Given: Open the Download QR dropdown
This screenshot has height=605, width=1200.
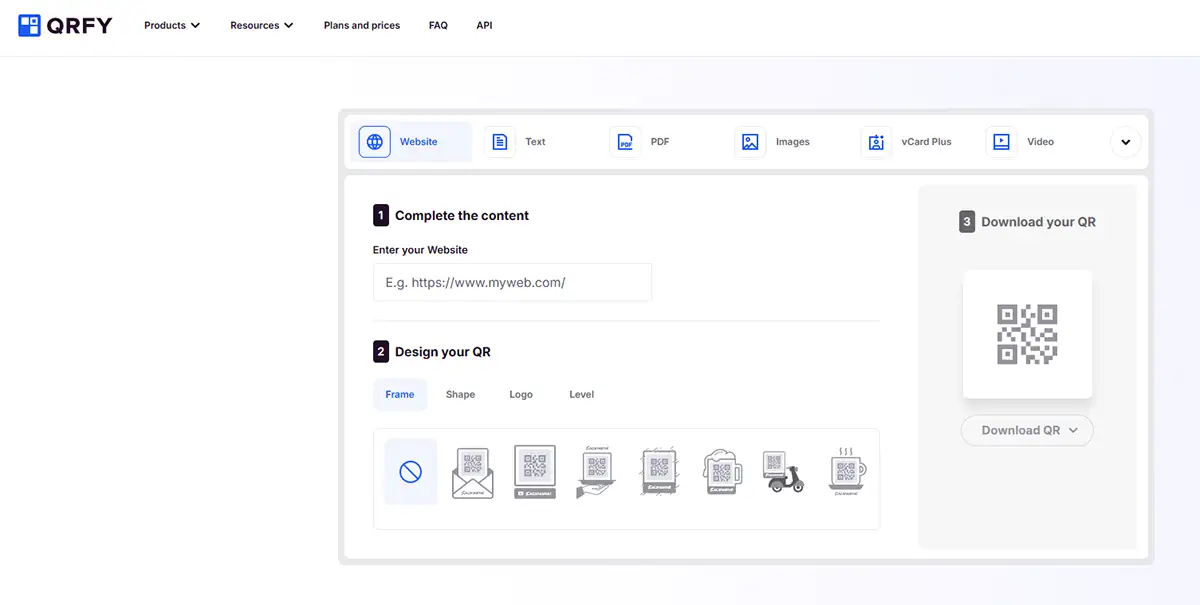Looking at the screenshot, I should [1027, 430].
